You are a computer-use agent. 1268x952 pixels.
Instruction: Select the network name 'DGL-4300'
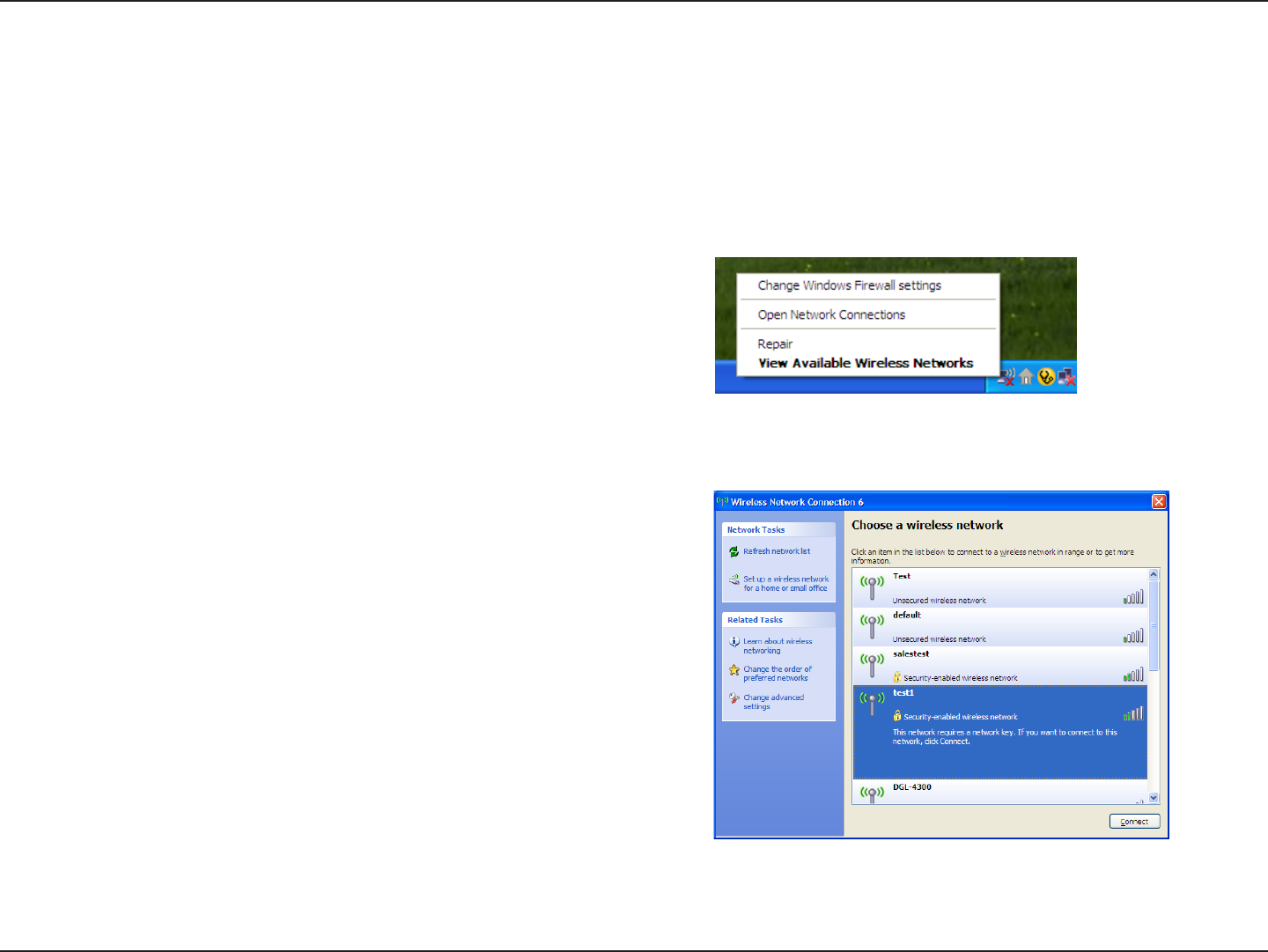[x=912, y=787]
